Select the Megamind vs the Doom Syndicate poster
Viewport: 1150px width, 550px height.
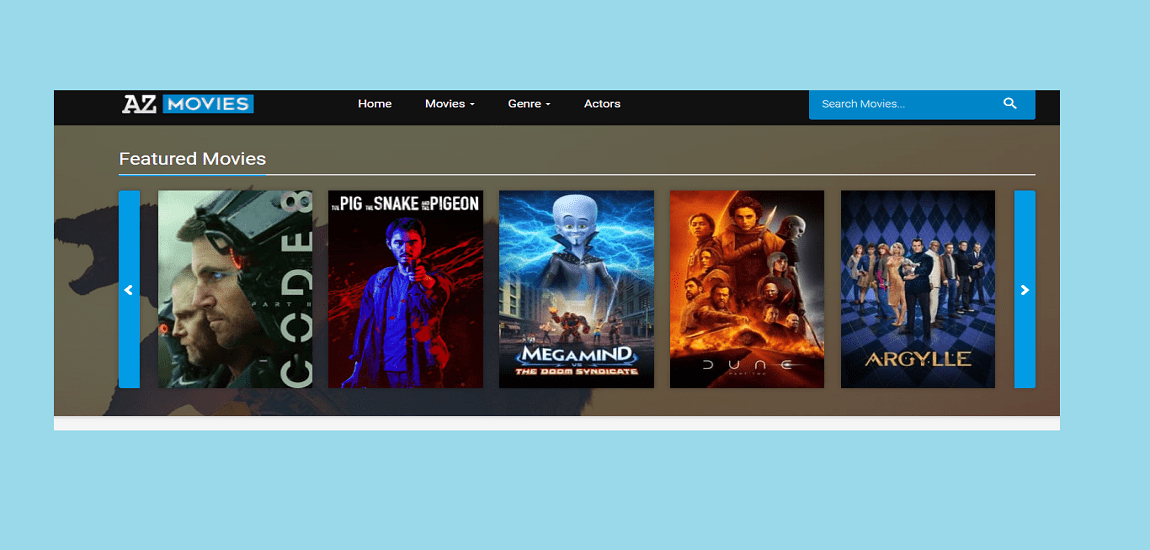point(576,290)
